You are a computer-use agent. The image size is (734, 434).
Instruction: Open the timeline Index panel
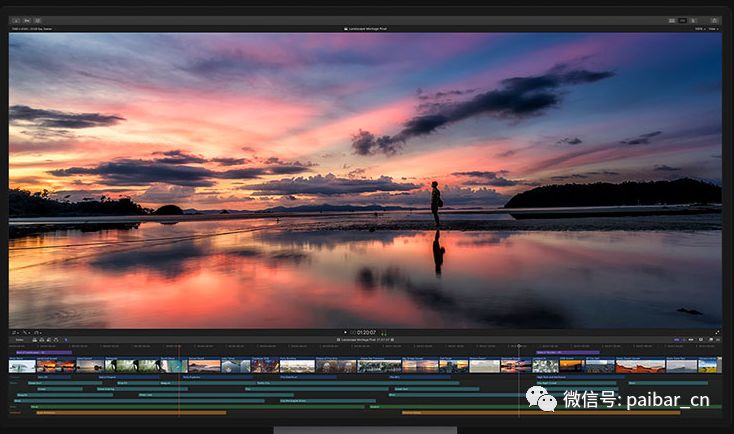[18, 340]
